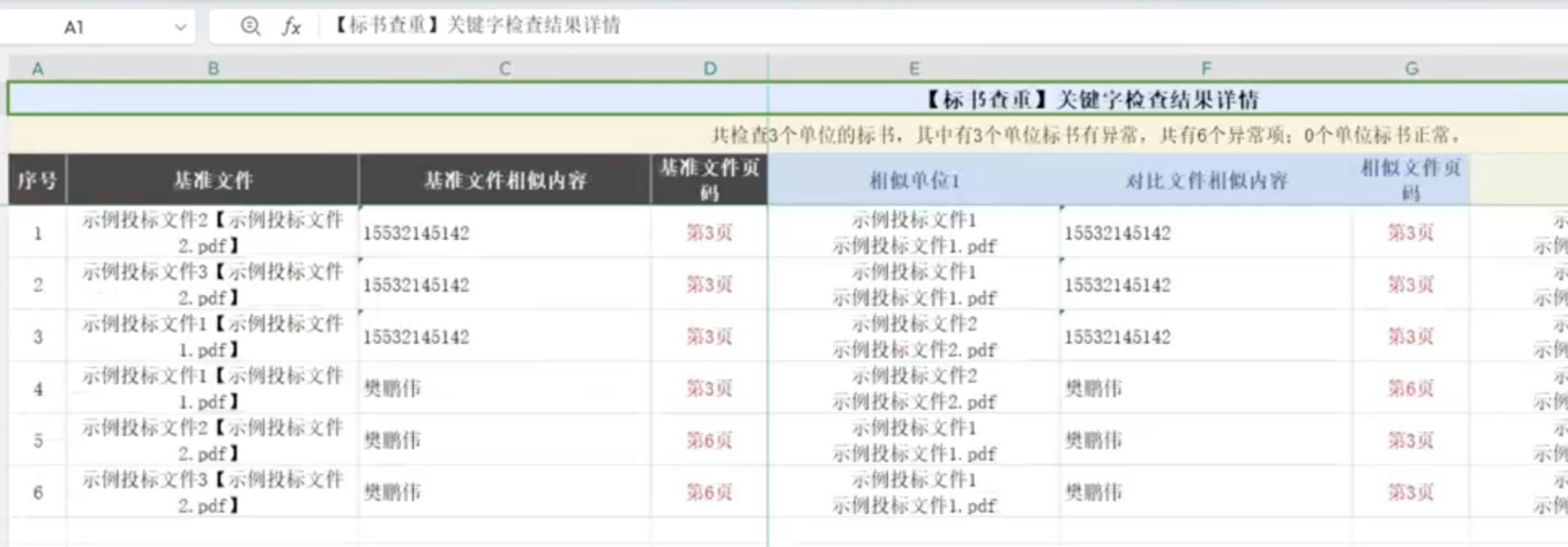Click row 2 column G page cell 第3页

1411,284
